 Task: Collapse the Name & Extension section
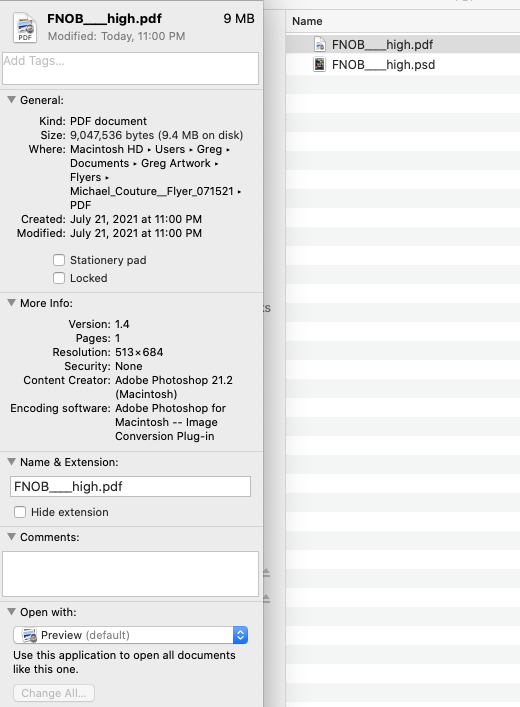11,462
